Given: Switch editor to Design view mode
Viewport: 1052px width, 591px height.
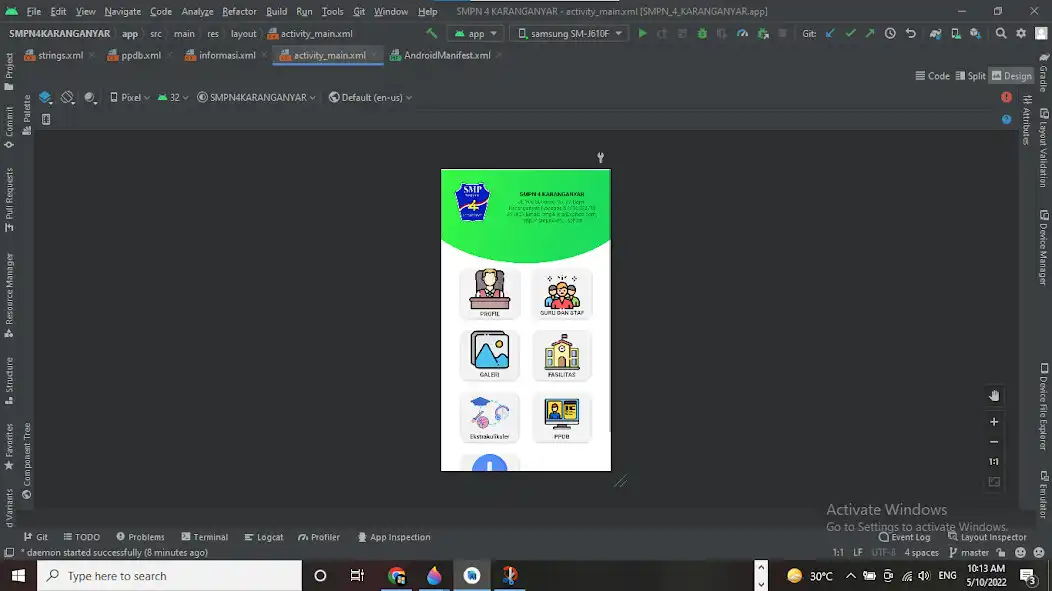Looking at the screenshot, I should click(x=1011, y=76).
